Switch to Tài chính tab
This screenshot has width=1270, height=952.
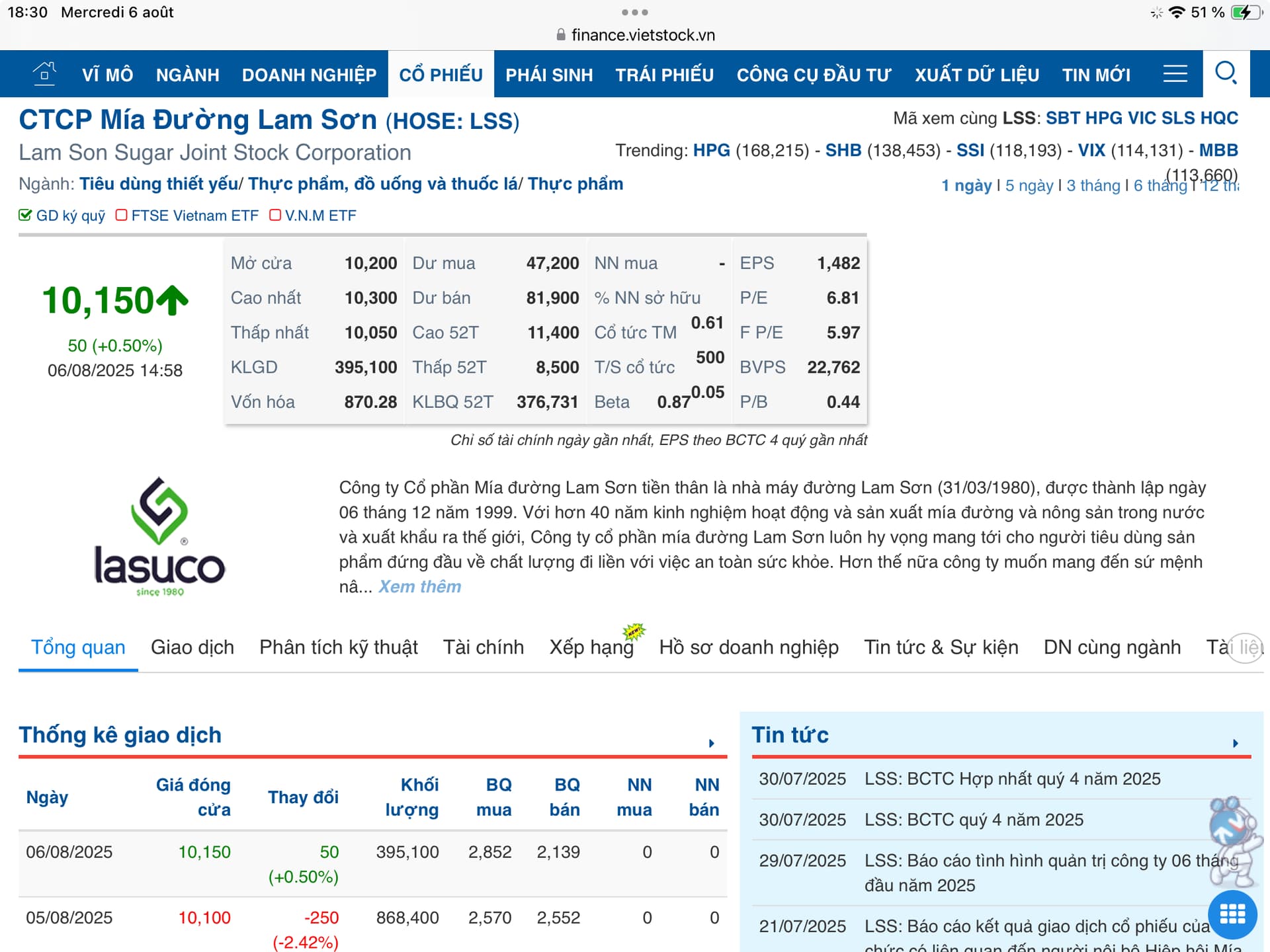(483, 647)
